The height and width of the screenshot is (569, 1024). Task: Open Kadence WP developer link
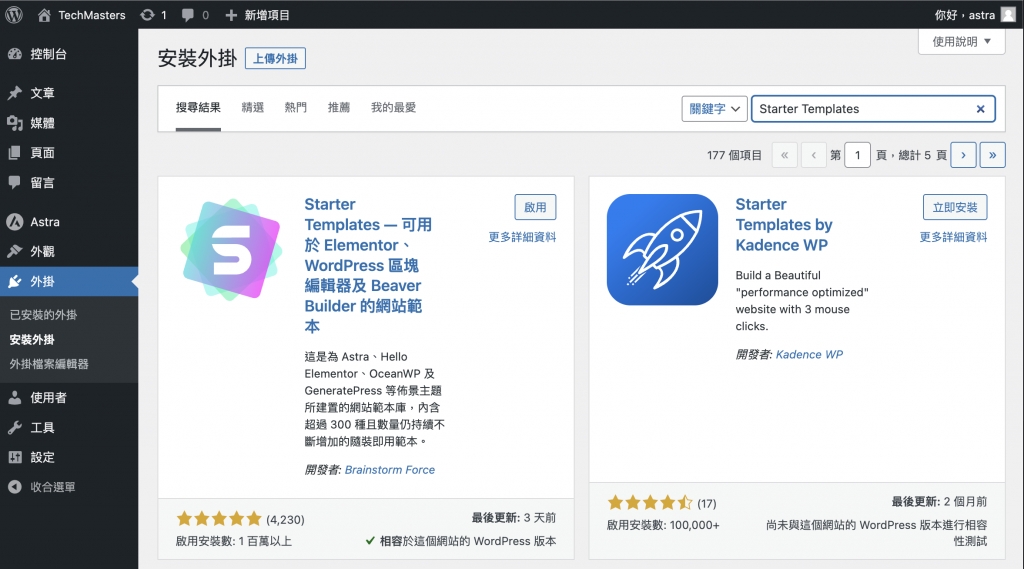pos(809,355)
